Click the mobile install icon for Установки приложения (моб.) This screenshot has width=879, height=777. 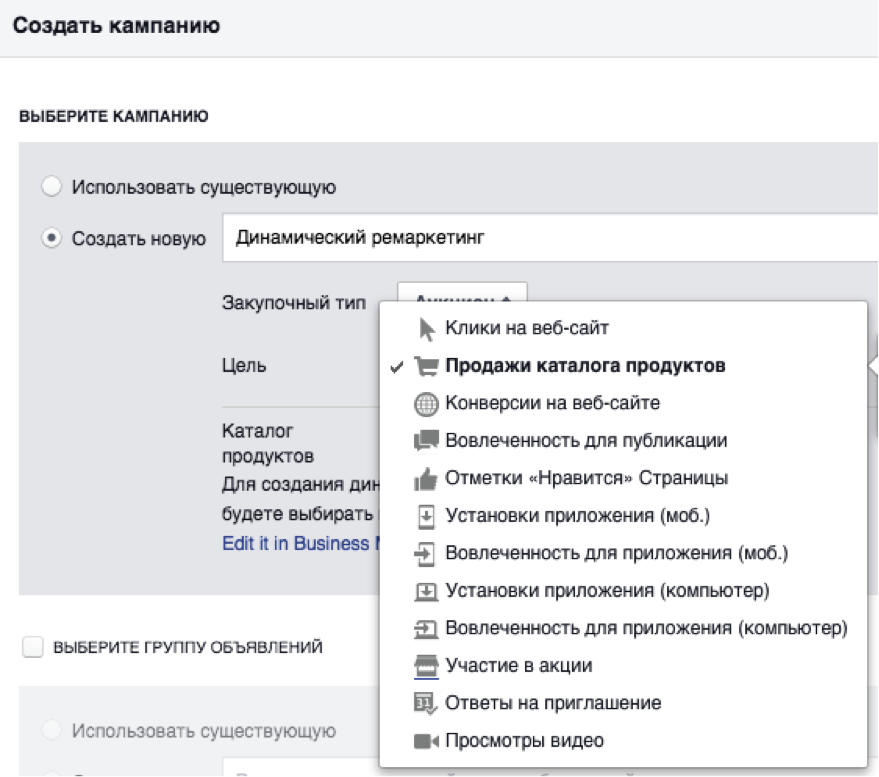[x=427, y=516]
